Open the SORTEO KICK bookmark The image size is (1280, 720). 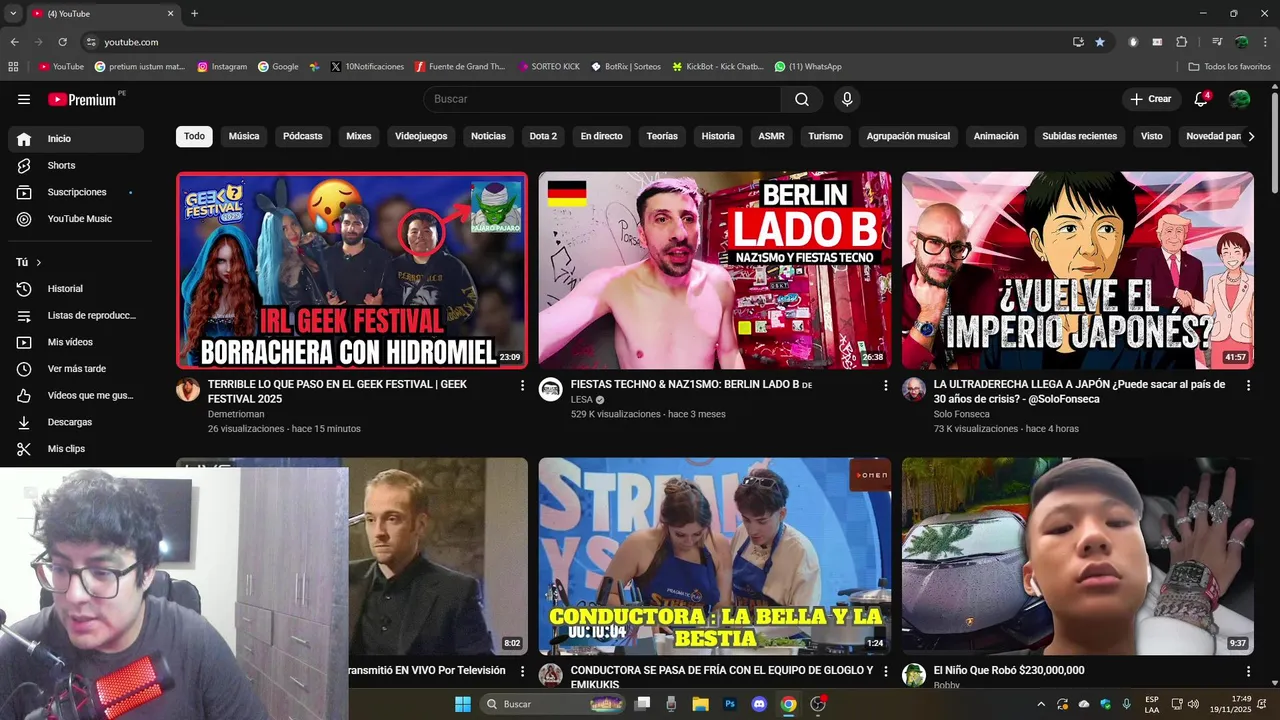tap(549, 67)
